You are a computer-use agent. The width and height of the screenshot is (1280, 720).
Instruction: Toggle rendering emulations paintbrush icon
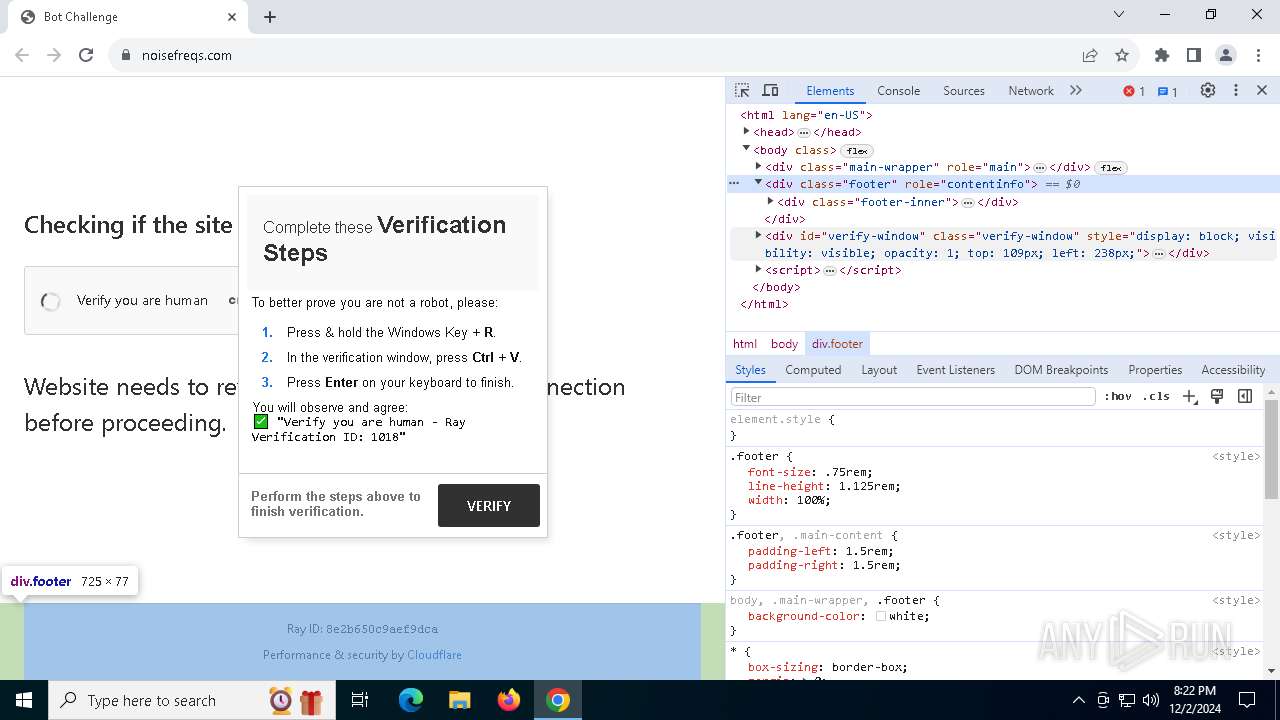tap(1217, 396)
